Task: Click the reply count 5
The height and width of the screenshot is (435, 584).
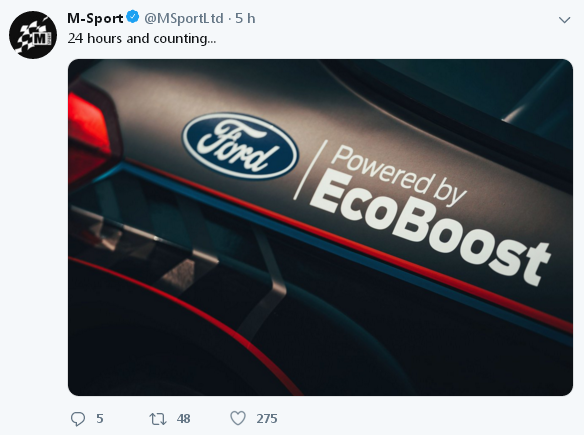Action: click(100, 419)
